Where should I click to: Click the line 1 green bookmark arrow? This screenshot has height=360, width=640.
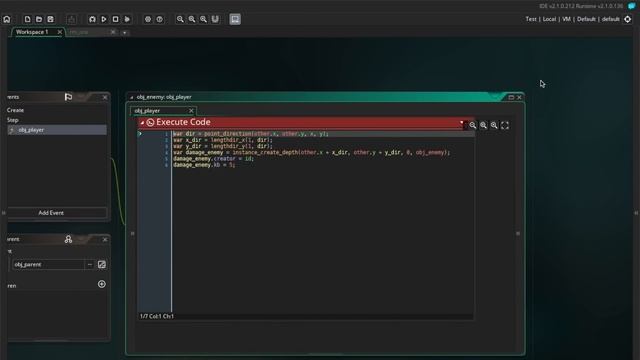click(x=140, y=133)
